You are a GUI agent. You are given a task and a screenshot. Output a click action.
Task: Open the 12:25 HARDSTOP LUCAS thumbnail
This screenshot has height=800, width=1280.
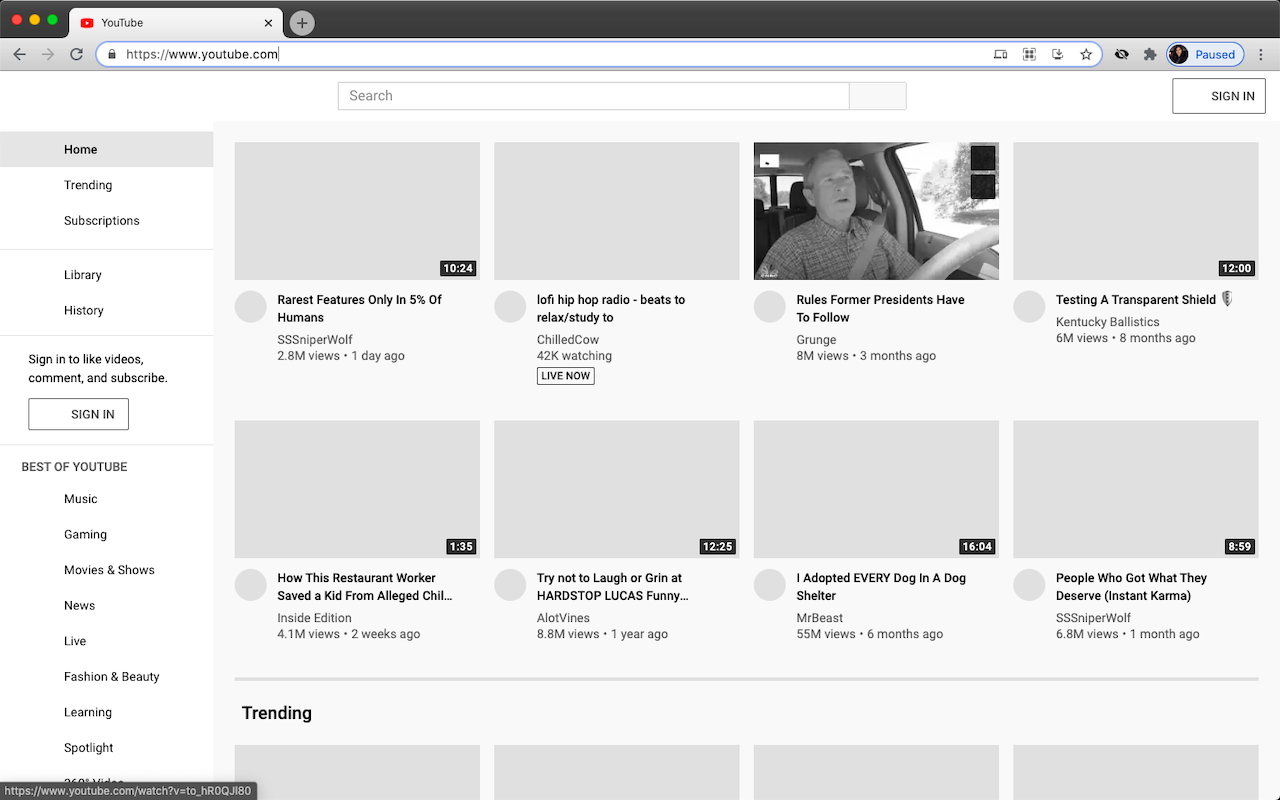tap(617, 489)
